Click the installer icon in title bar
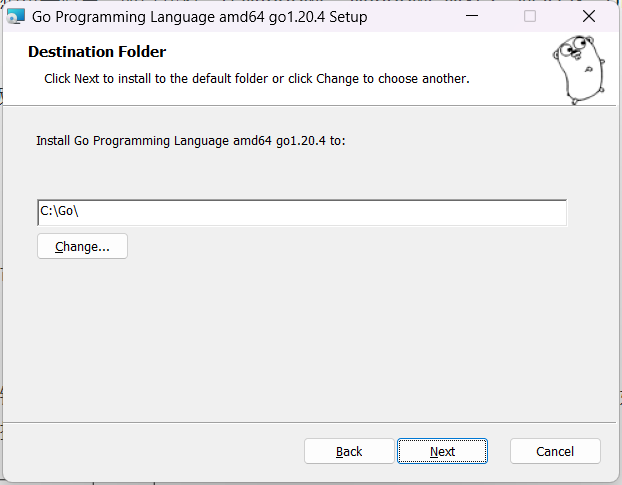 pyautogui.click(x=16, y=17)
